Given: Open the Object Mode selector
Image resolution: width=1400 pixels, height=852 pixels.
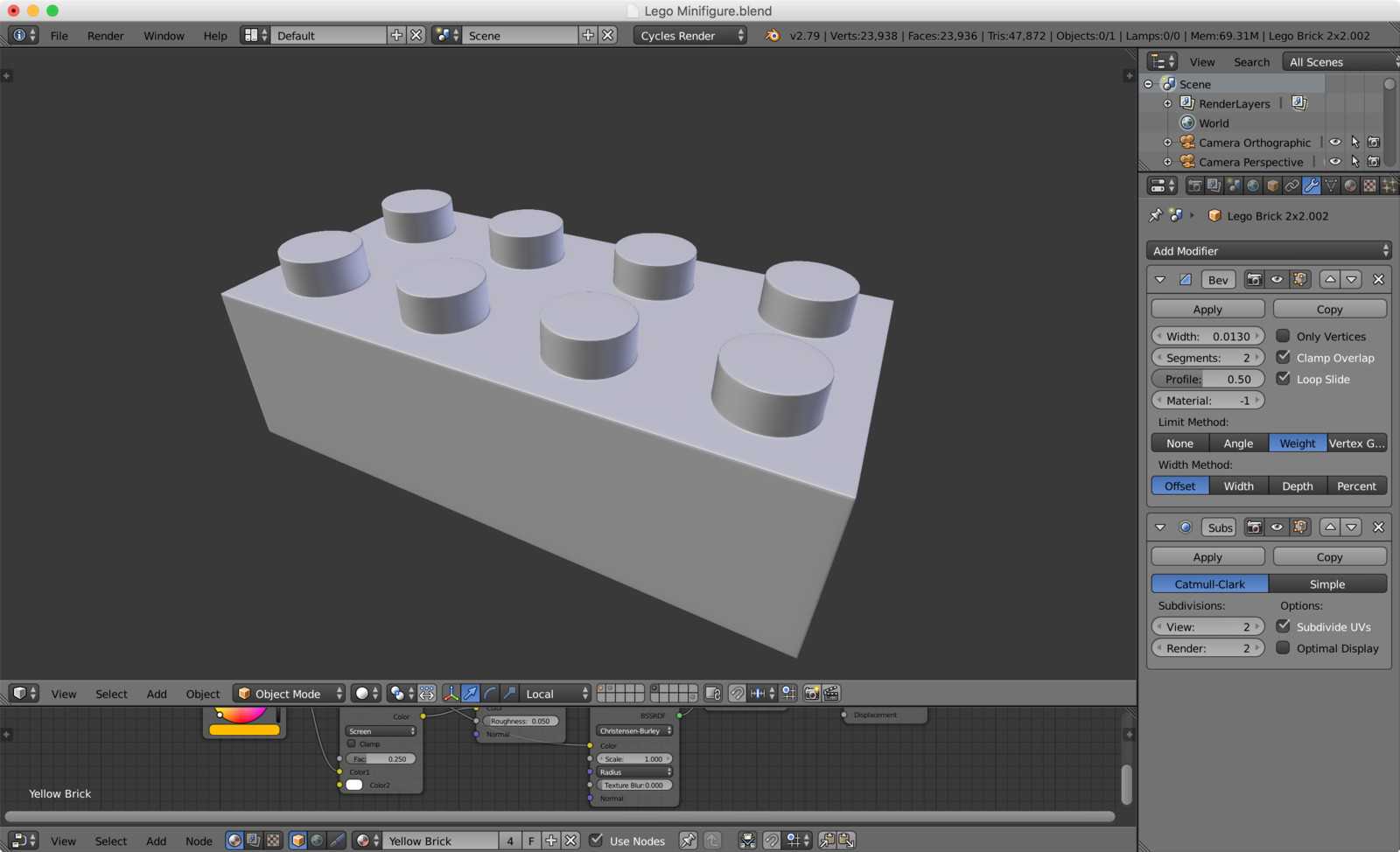Looking at the screenshot, I should tap(290, 694).
